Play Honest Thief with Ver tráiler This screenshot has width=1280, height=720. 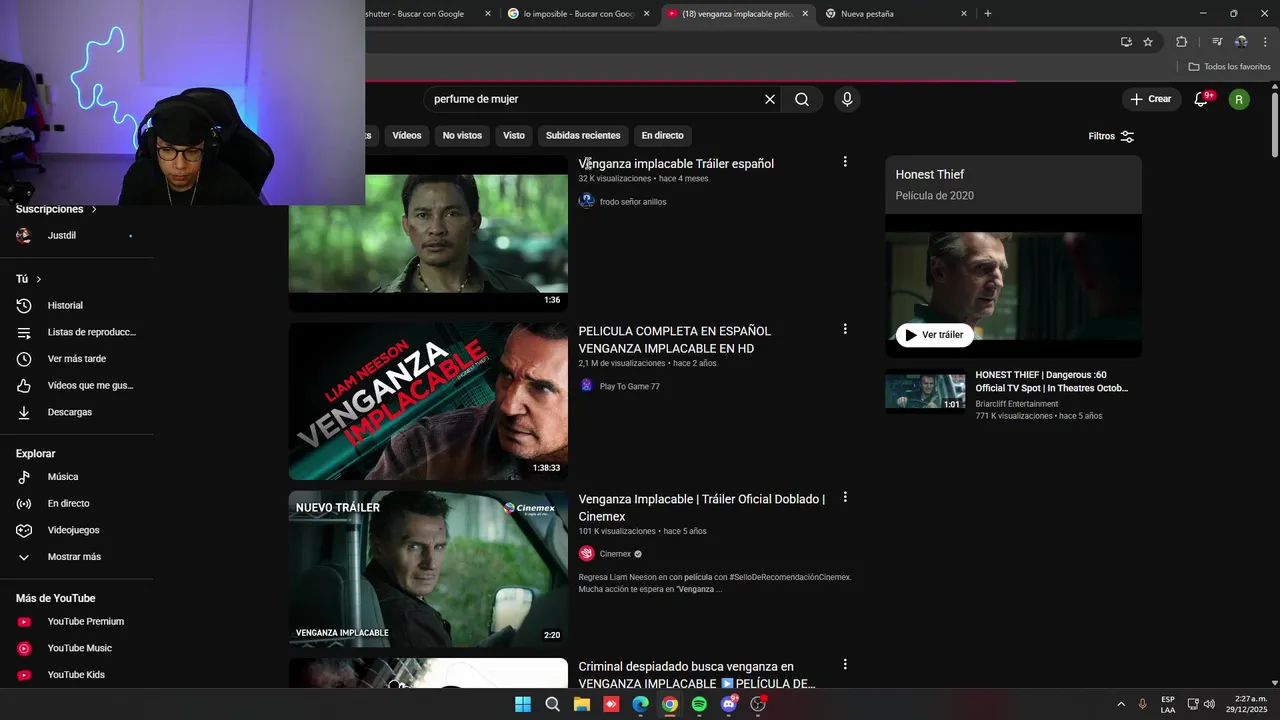tap(934, 335)
